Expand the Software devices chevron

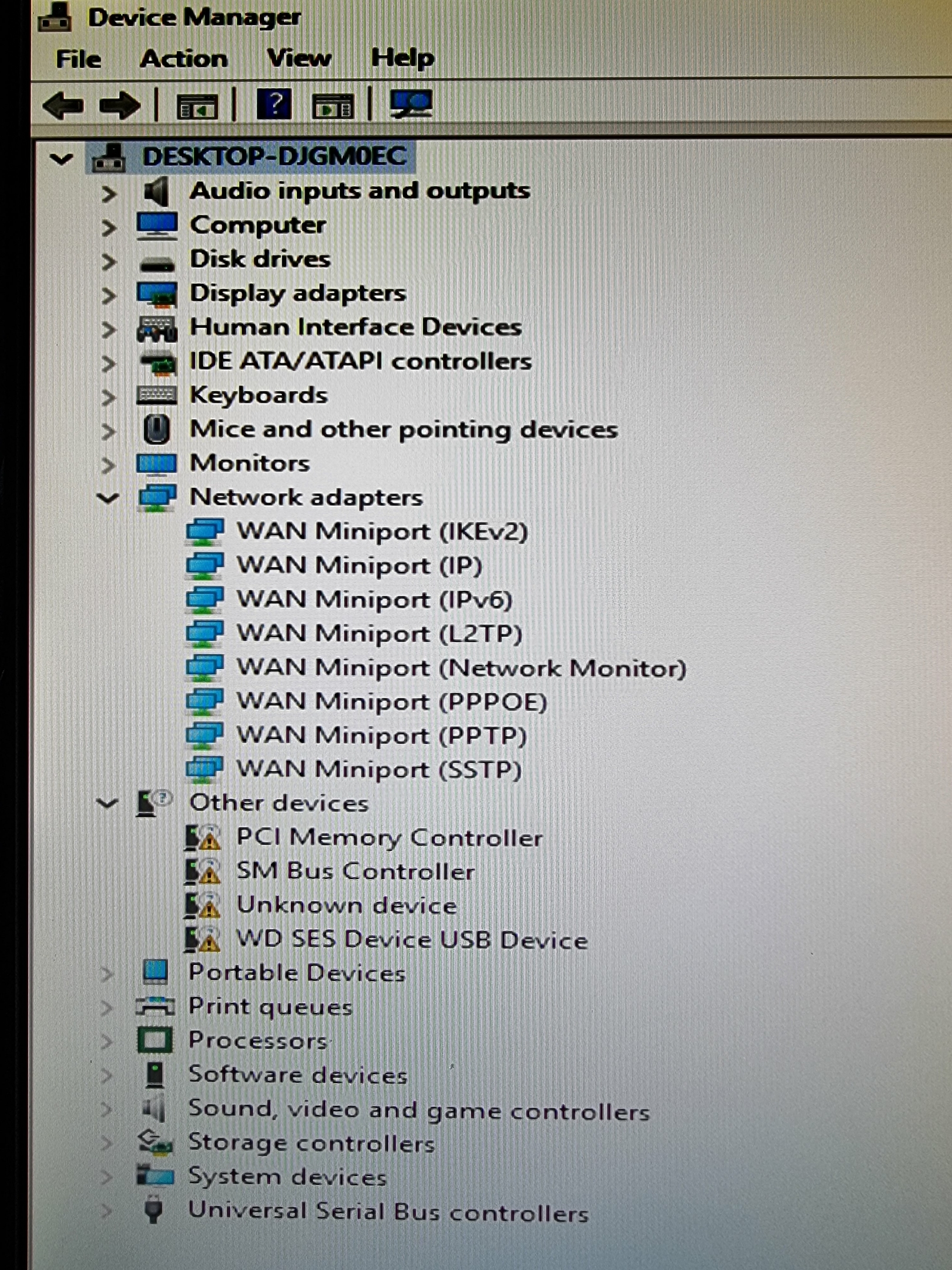point(106,1075)
